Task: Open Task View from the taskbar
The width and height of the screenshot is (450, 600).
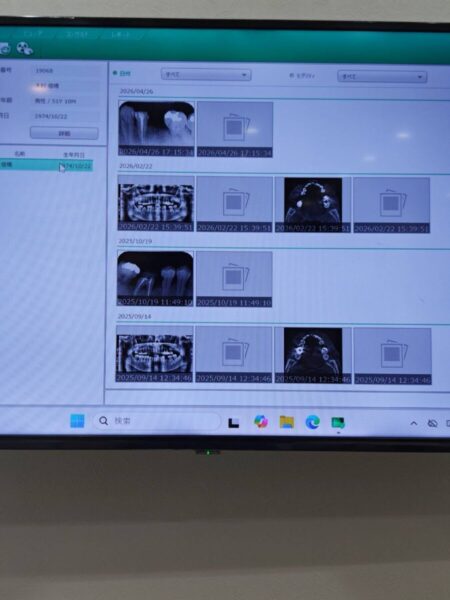Action: coord(234,422)
